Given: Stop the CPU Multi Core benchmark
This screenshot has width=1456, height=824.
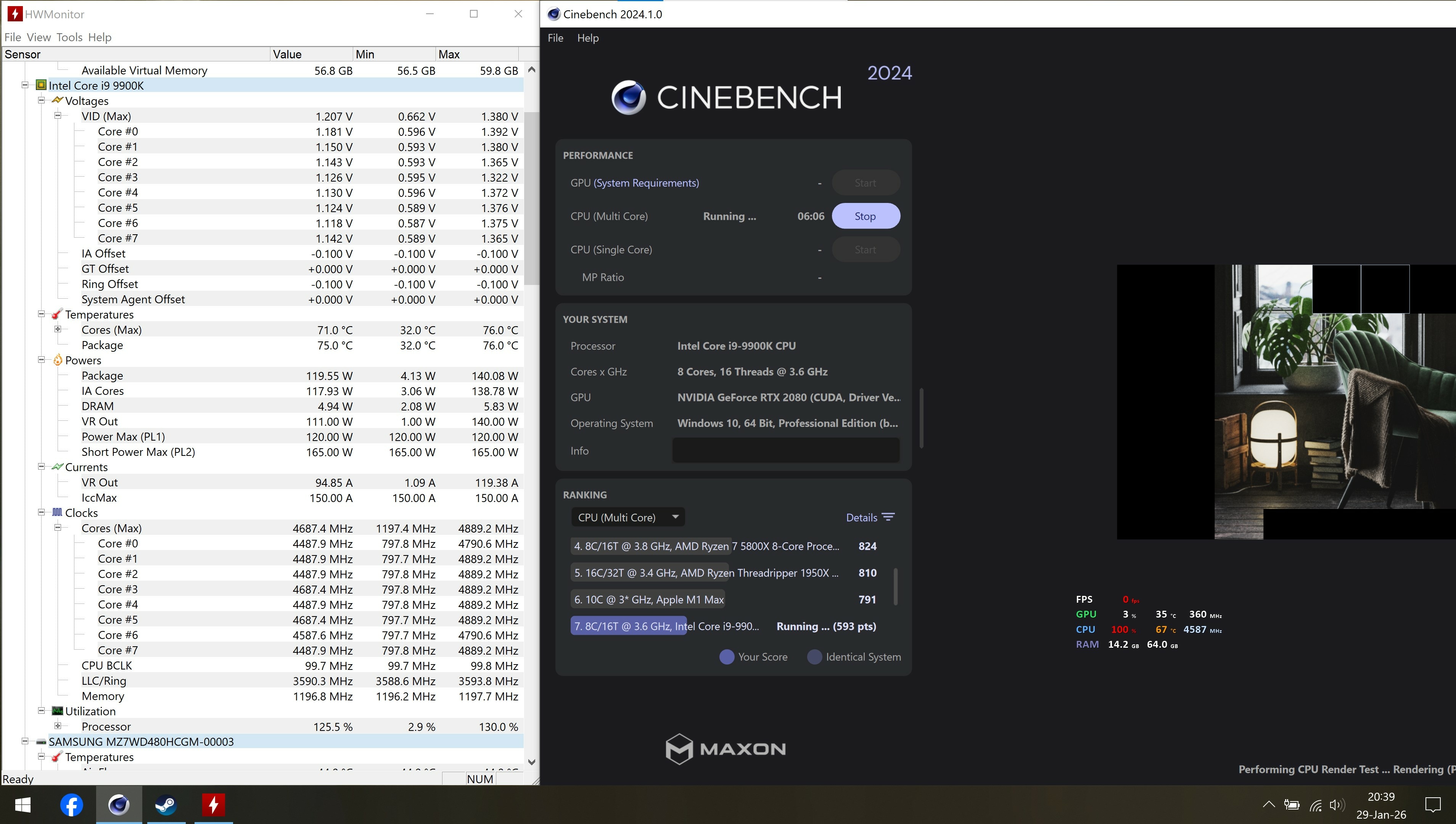Looking at the screenshot, I should coord(865,216).
